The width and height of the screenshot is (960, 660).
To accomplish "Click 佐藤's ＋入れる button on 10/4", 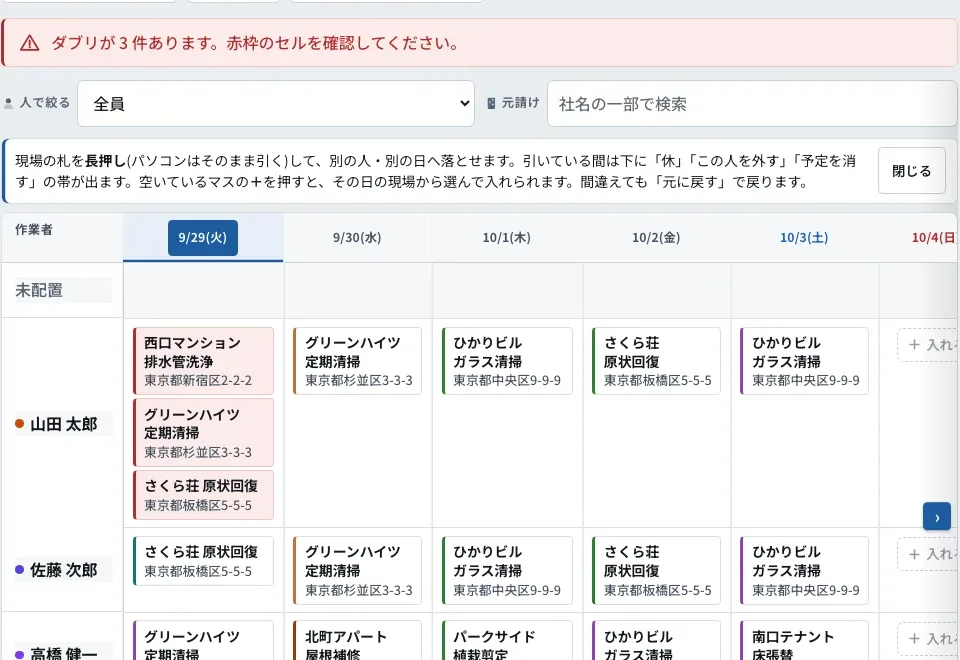I will tap(928, 554).
